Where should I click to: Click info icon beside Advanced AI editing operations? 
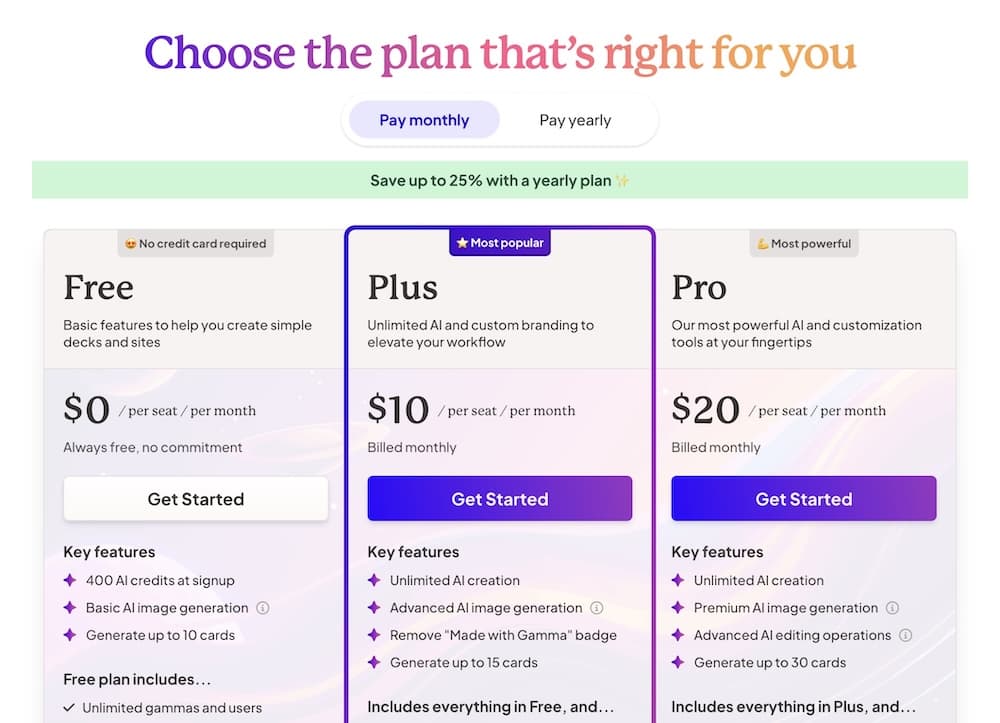coord(906,635)
